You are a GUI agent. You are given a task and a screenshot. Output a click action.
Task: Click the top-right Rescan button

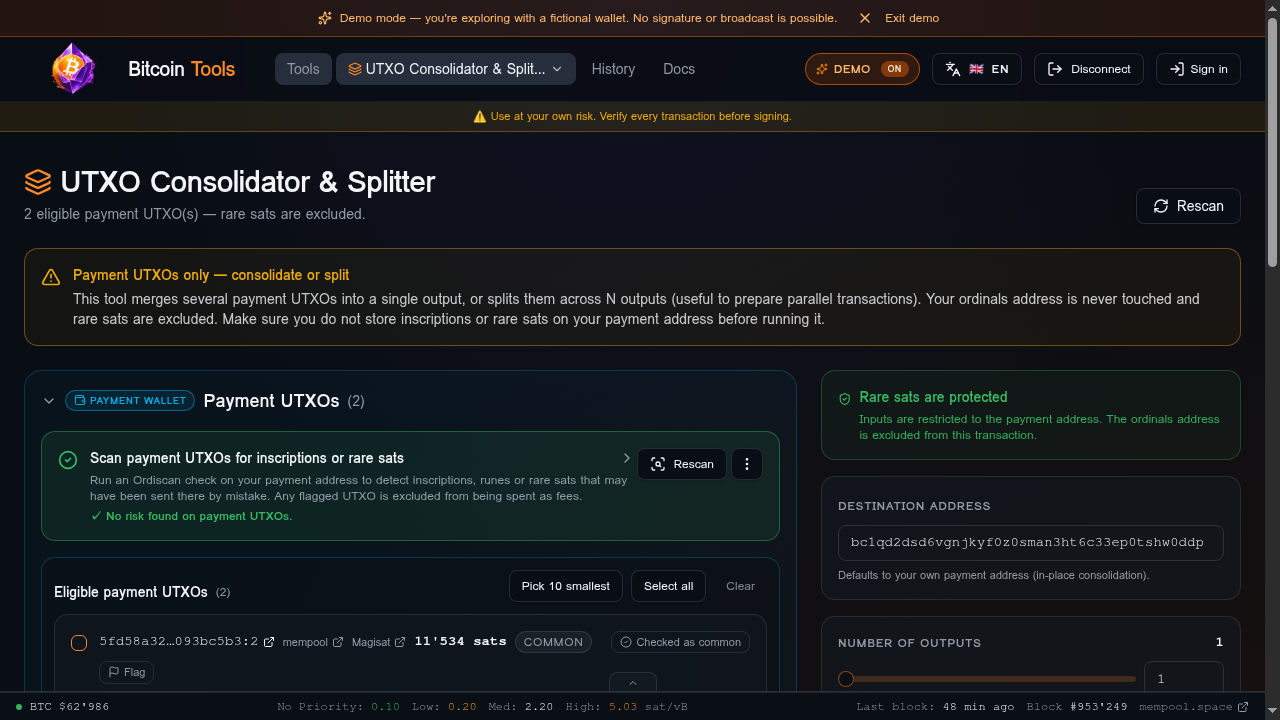pyautogui.click(x=1188, y=206)
